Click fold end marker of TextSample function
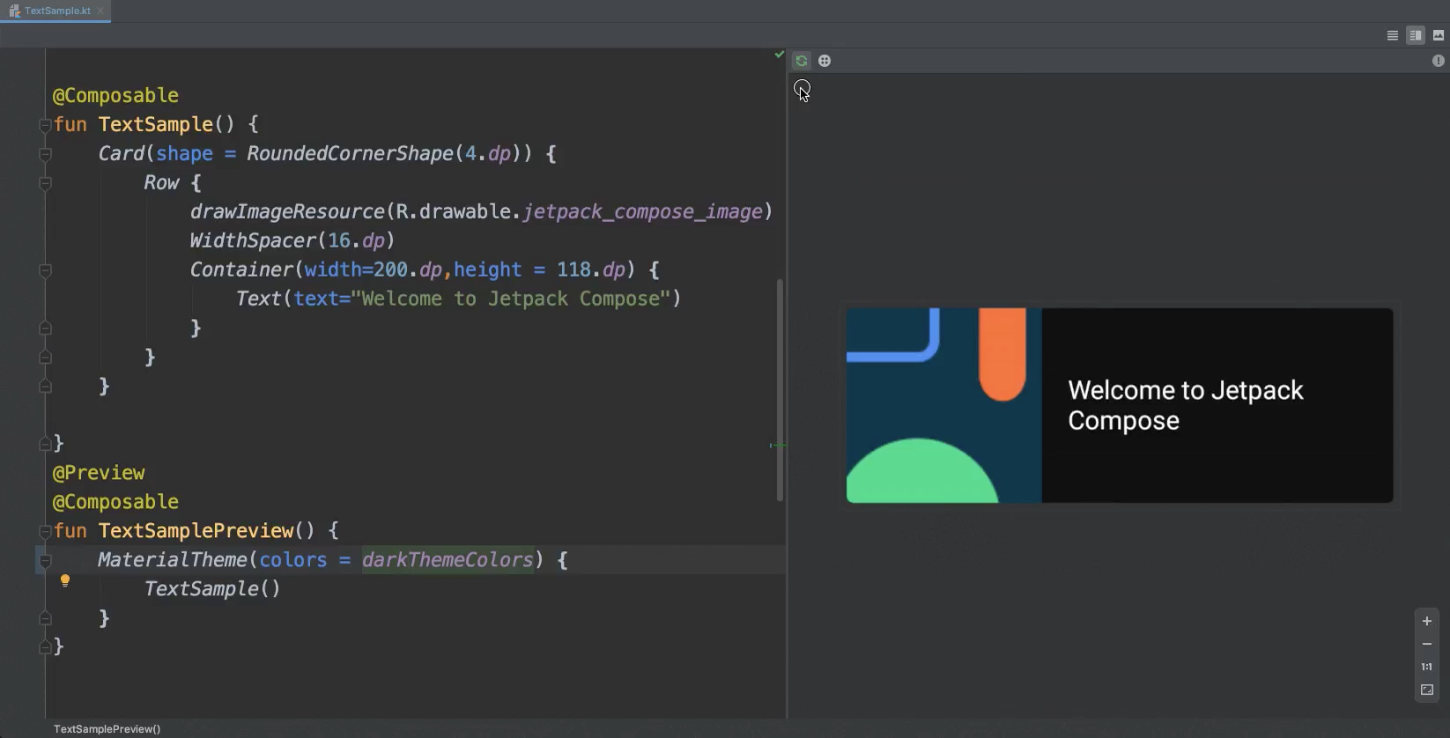Viewport: 1450px width, 738px height. 45,443
